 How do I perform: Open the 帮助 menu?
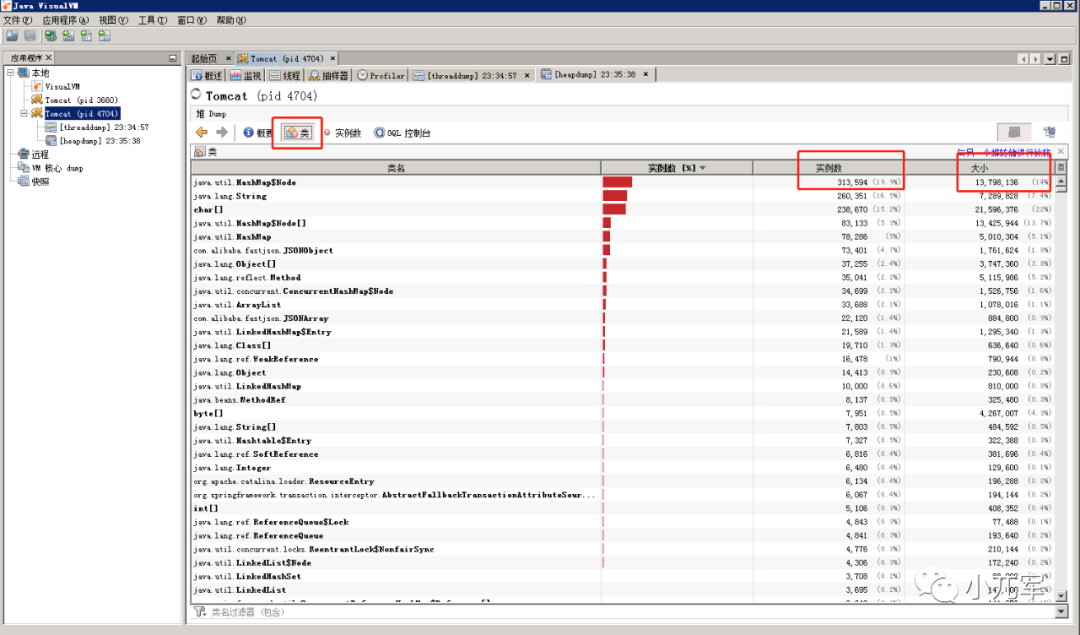231,20
